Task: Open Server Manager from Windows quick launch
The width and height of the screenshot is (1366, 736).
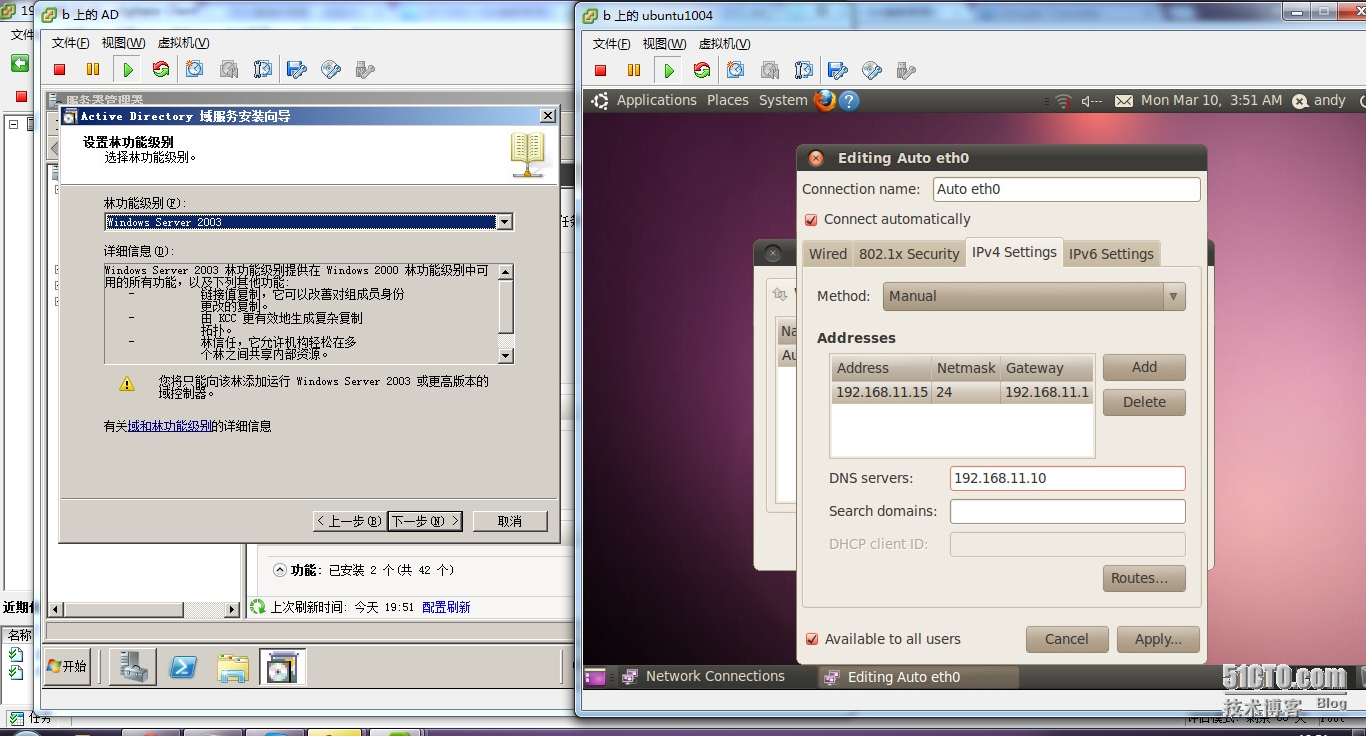Action: click(132, 667)
